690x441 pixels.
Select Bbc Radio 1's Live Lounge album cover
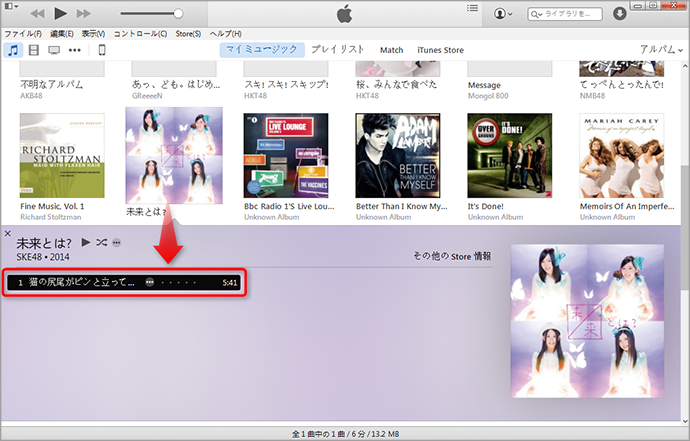[286, 156]
